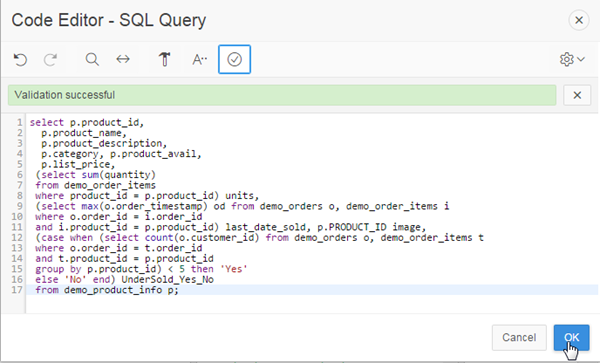Click line 13 'where o.order_id = t.order_id'
Viewport: 600px width, 363px height.
tap(119, 248)
